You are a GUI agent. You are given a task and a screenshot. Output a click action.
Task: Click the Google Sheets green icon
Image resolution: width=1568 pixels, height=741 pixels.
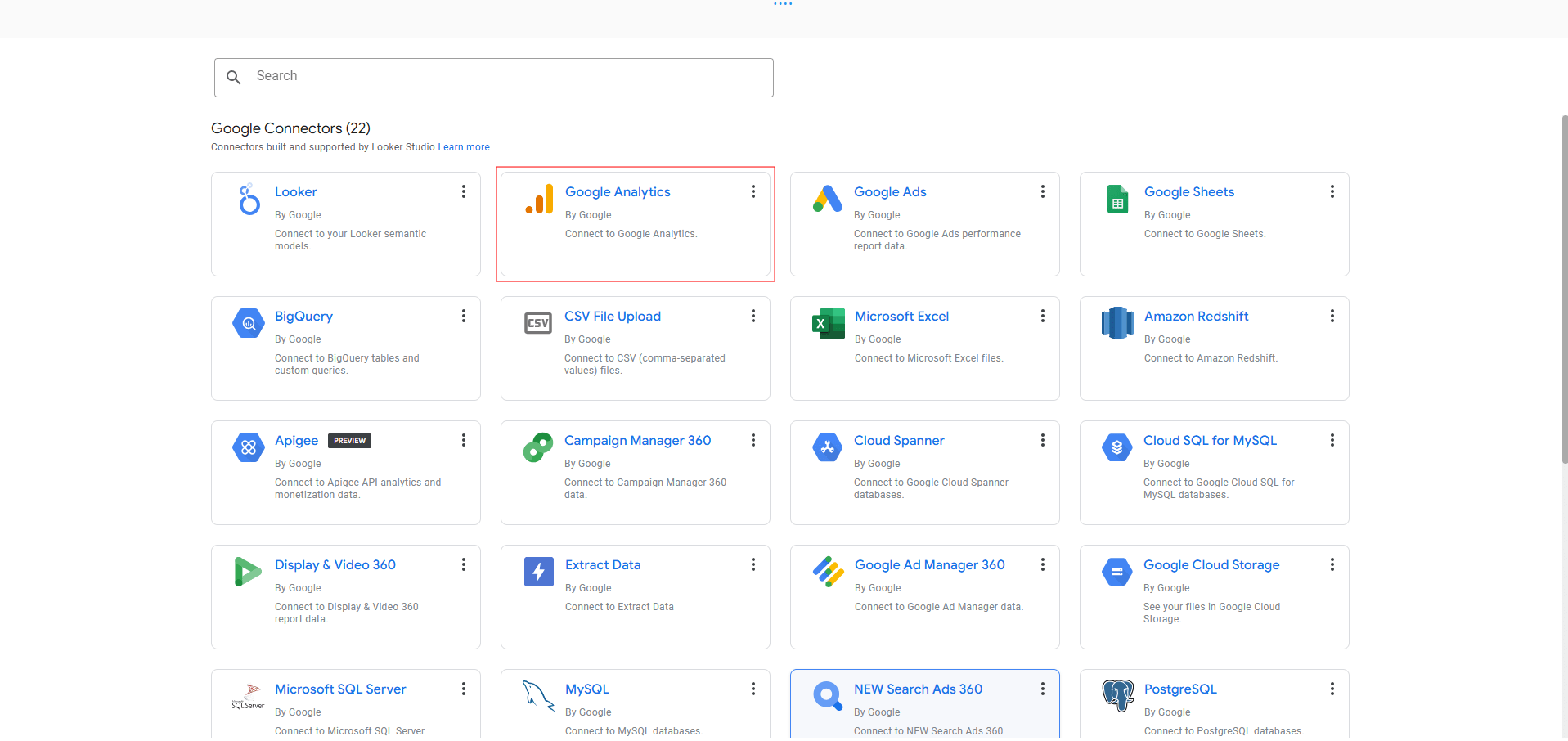pos(1117,199)
